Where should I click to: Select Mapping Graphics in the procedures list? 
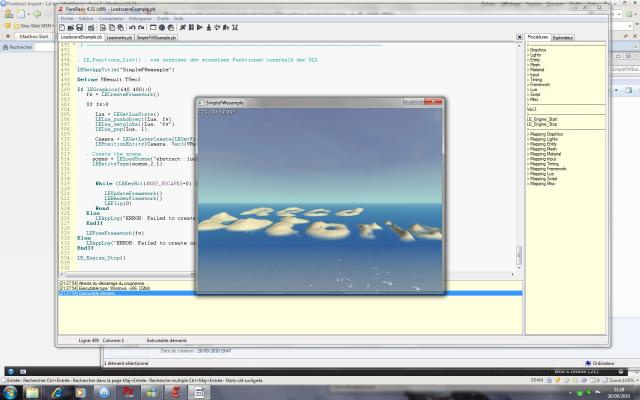tap(547, 132)
